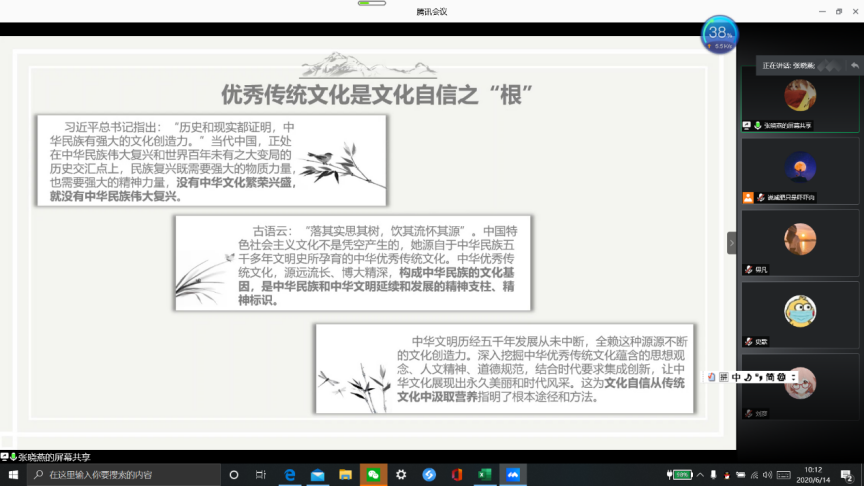Select the moon avatar participant tile
864x486 pixels.
(x=799, y=167)
